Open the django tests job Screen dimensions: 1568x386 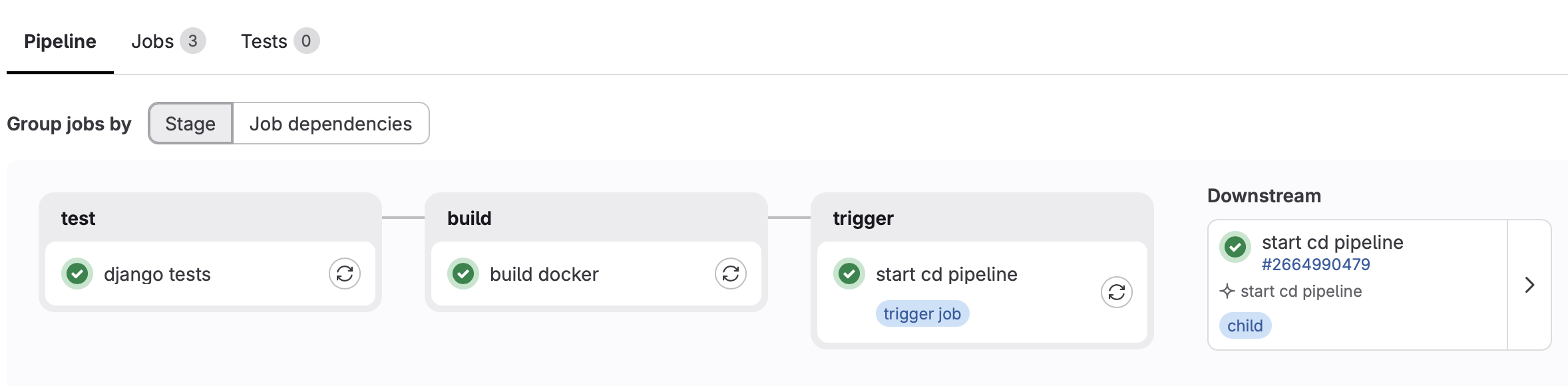point(157,274)
